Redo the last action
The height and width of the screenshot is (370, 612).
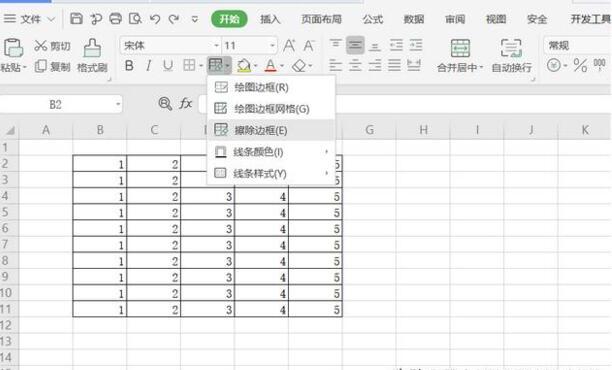174,19
